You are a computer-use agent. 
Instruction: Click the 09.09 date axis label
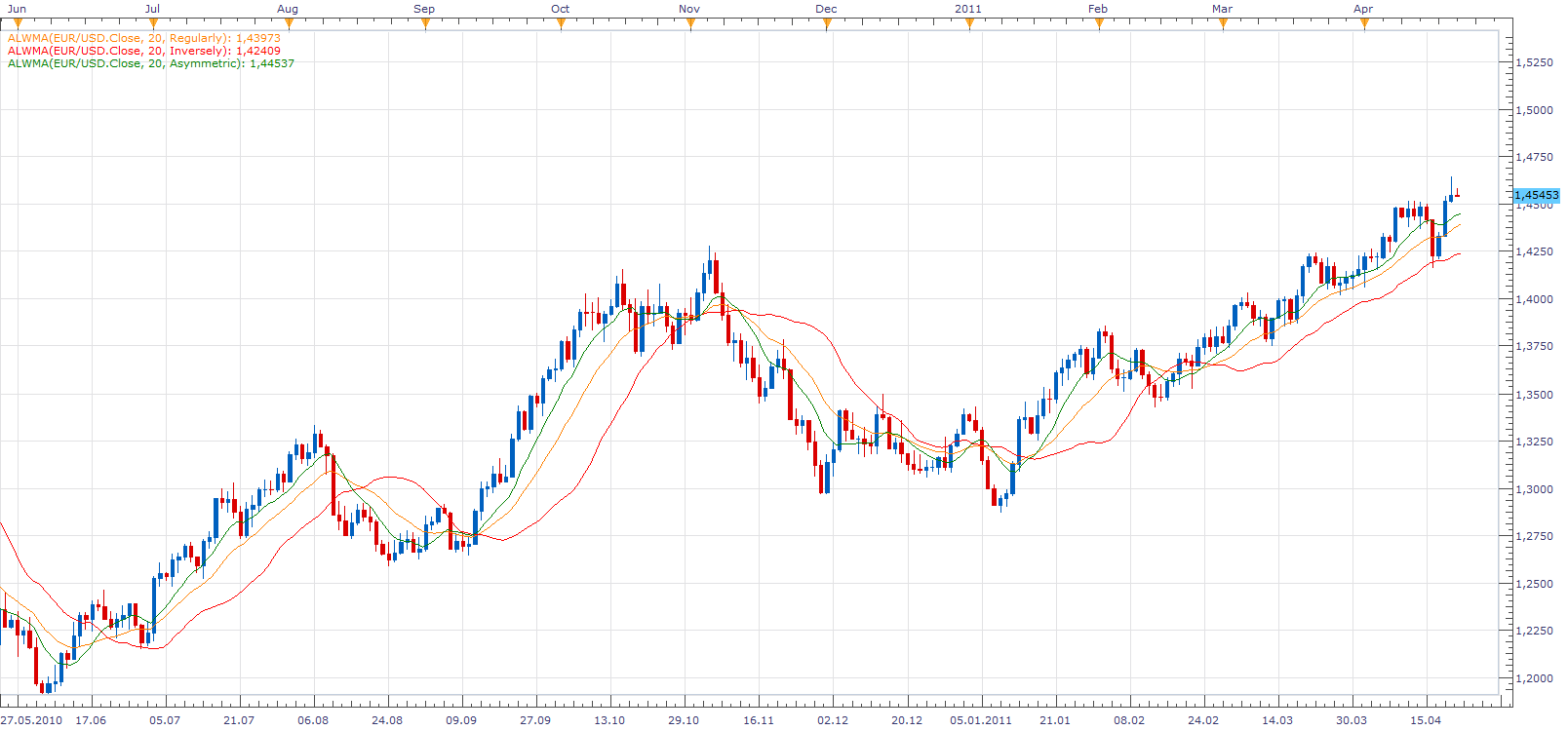(461, 720)
